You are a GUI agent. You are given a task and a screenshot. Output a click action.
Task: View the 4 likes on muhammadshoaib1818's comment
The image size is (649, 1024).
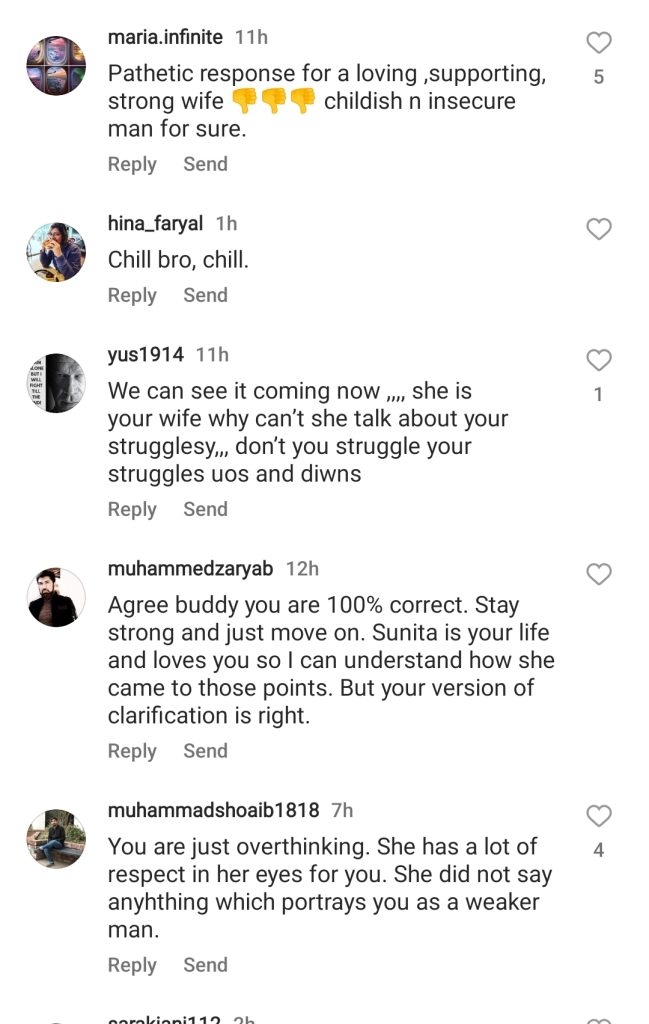(x=598, y=849)
